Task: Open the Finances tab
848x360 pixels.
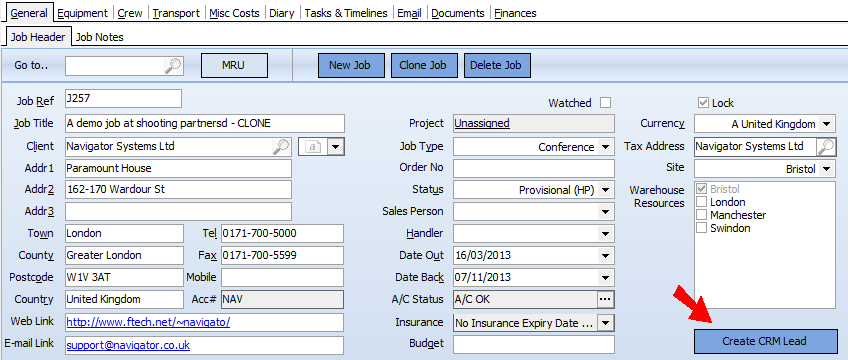Action: coord(515,13)
